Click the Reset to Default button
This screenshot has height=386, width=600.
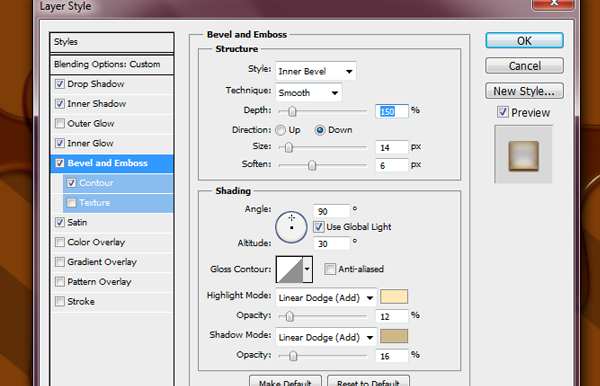[368, 381]
